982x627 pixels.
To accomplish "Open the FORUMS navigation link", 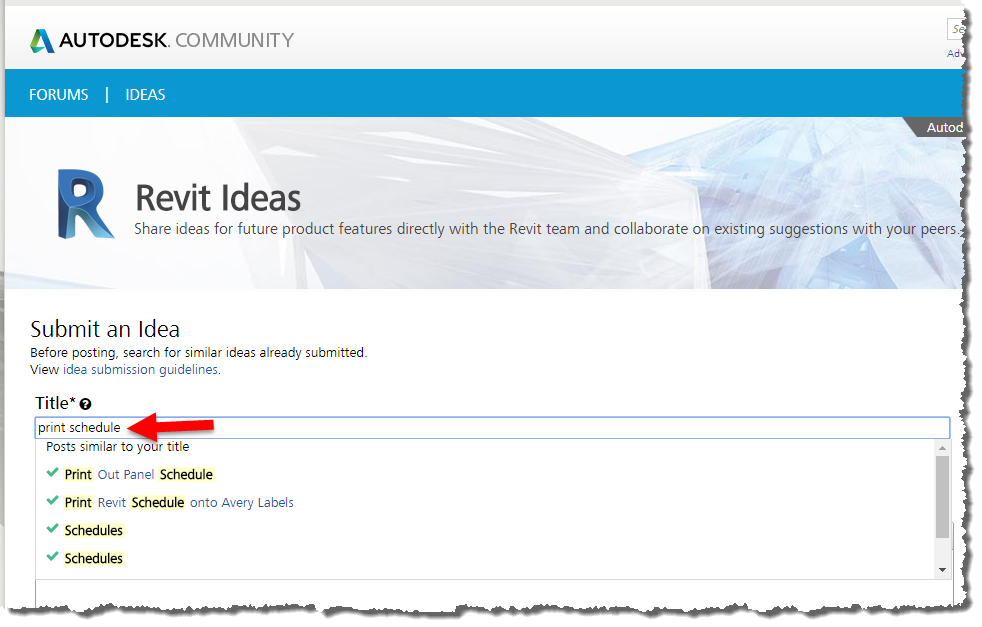I will pyautogui.click(x=59, y=95).
